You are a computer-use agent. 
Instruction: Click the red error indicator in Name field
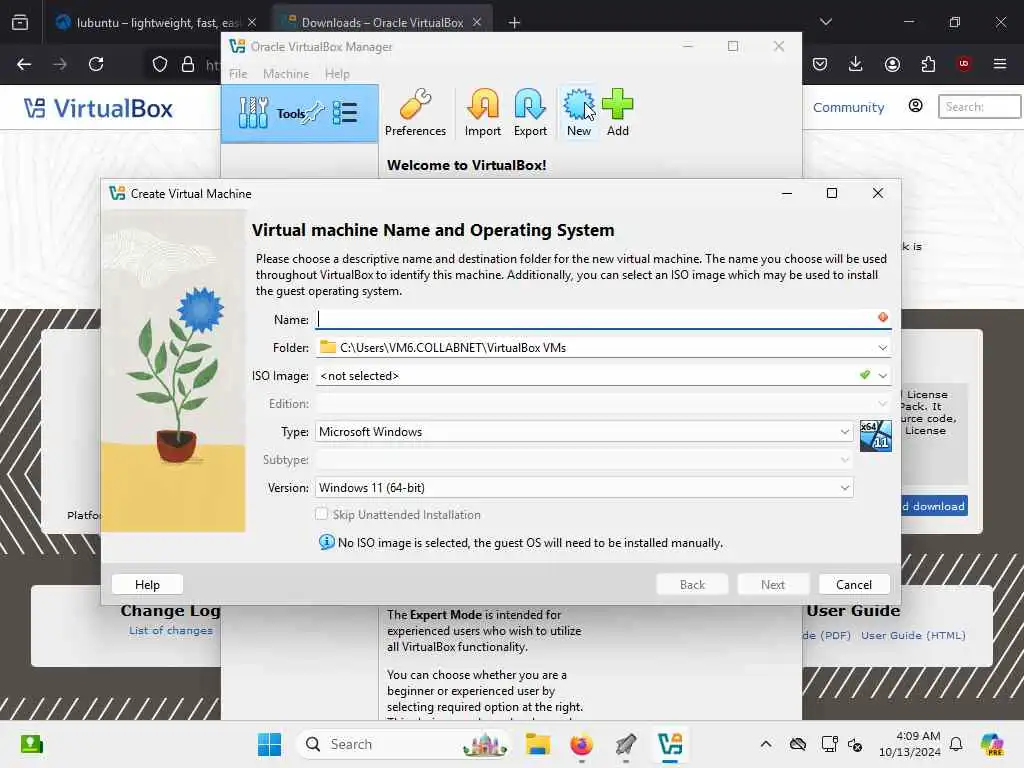pyautogui.click(x=883, y=317)
